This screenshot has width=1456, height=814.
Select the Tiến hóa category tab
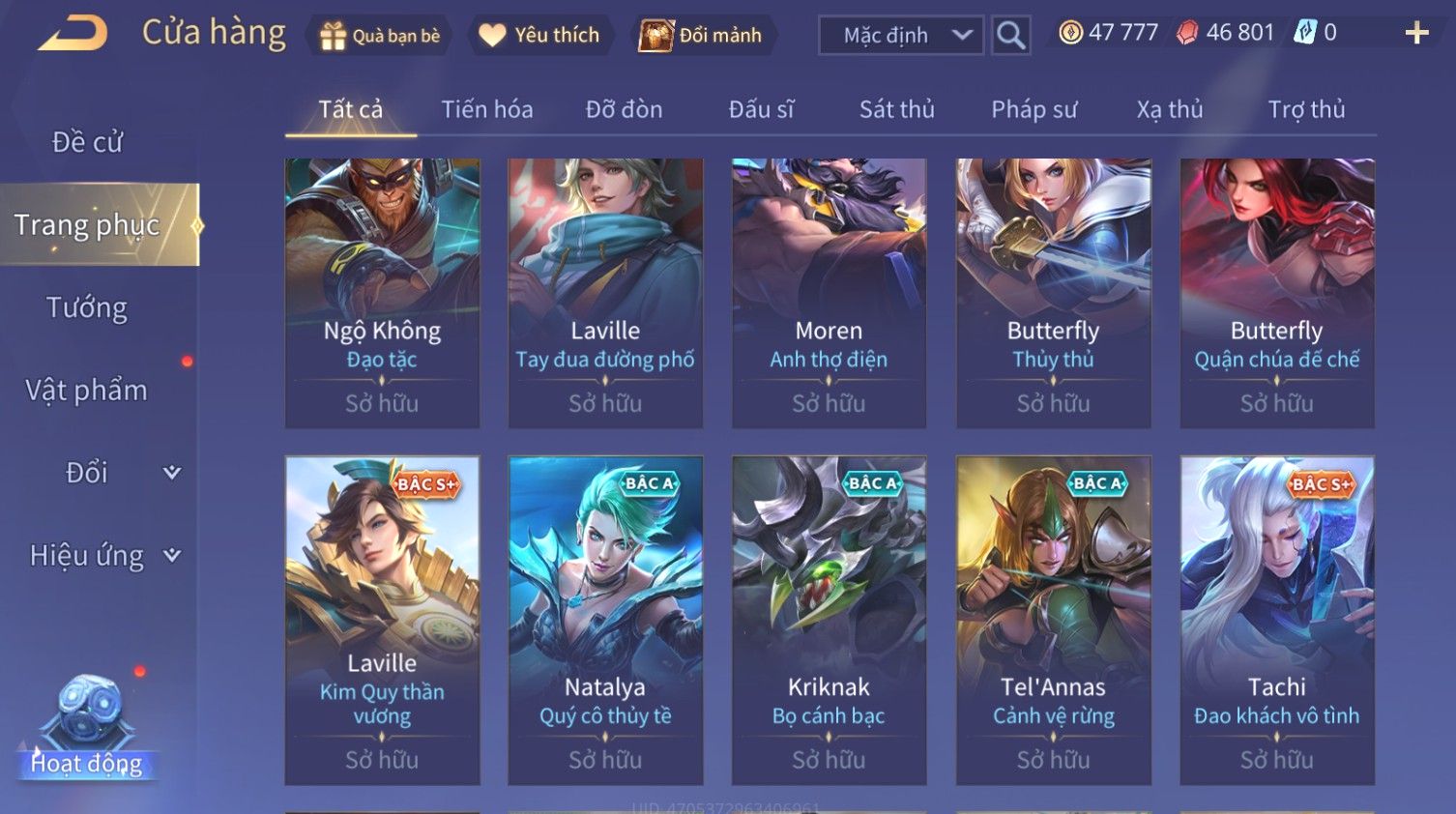pos(487,109)
